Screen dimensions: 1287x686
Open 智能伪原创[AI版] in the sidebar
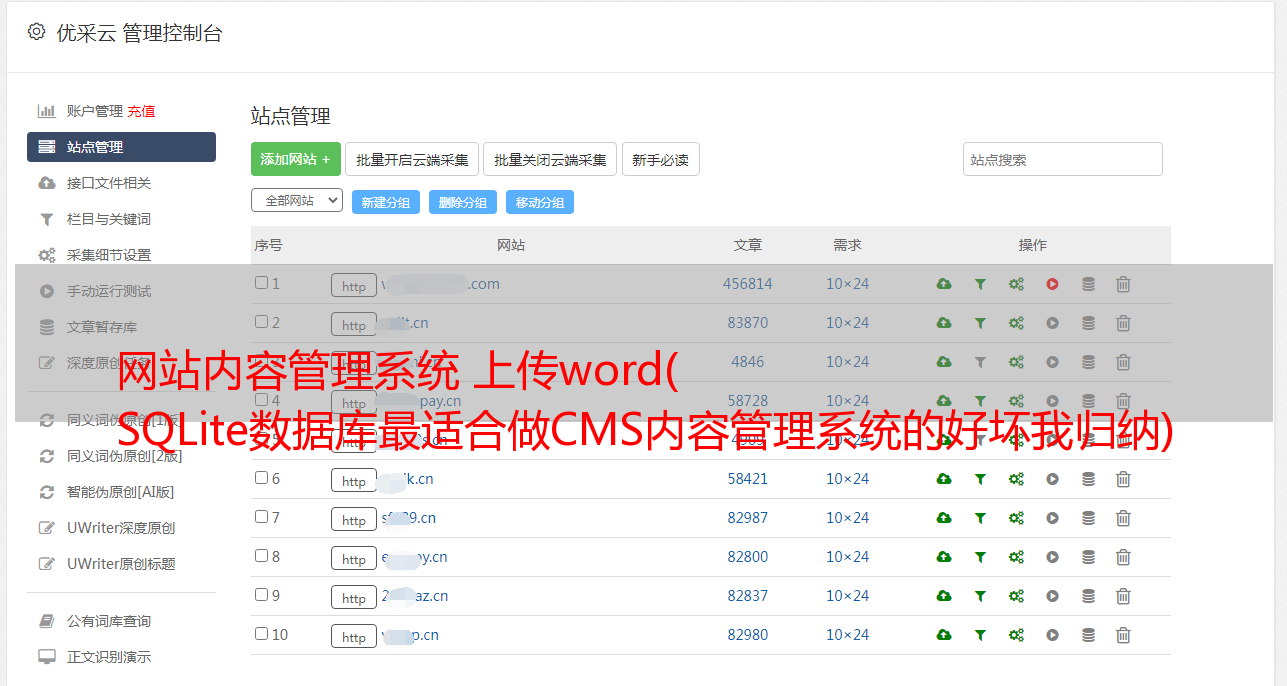[x=120, y=492]
